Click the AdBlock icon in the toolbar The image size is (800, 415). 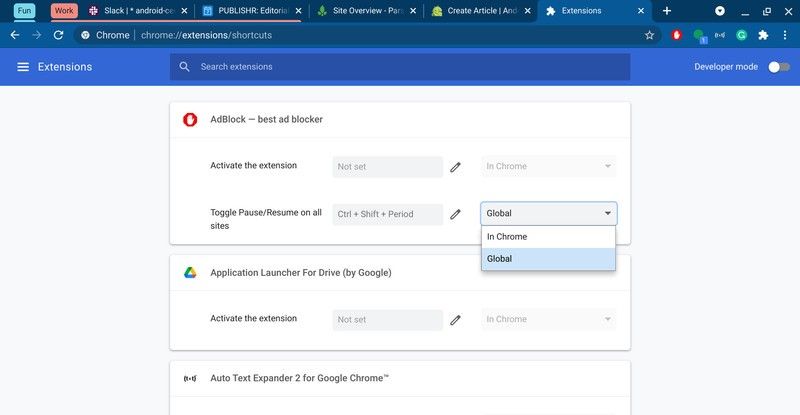[x=677, y=35]
